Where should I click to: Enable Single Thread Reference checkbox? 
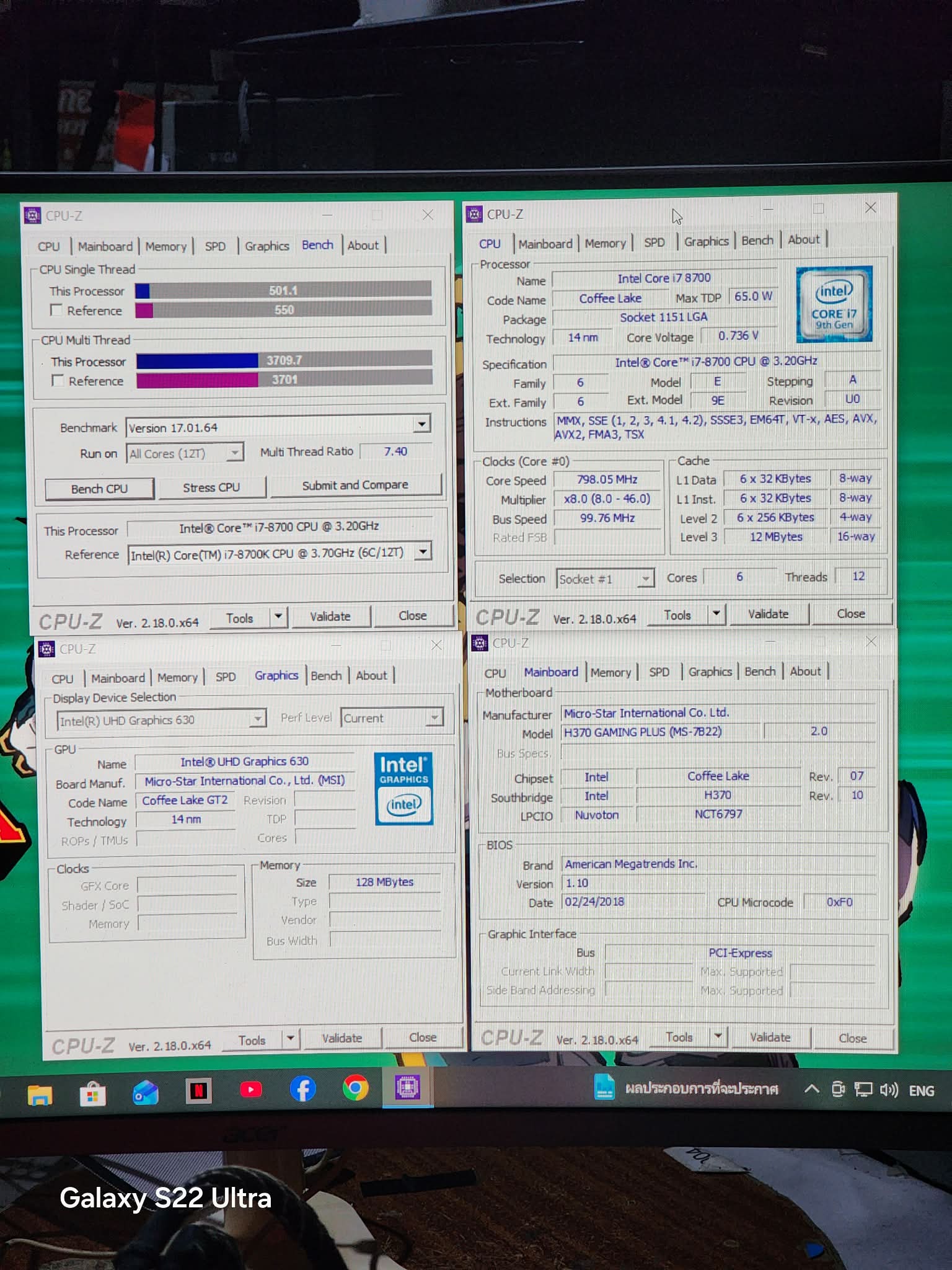pyautogui.click(x=56, y=310)
